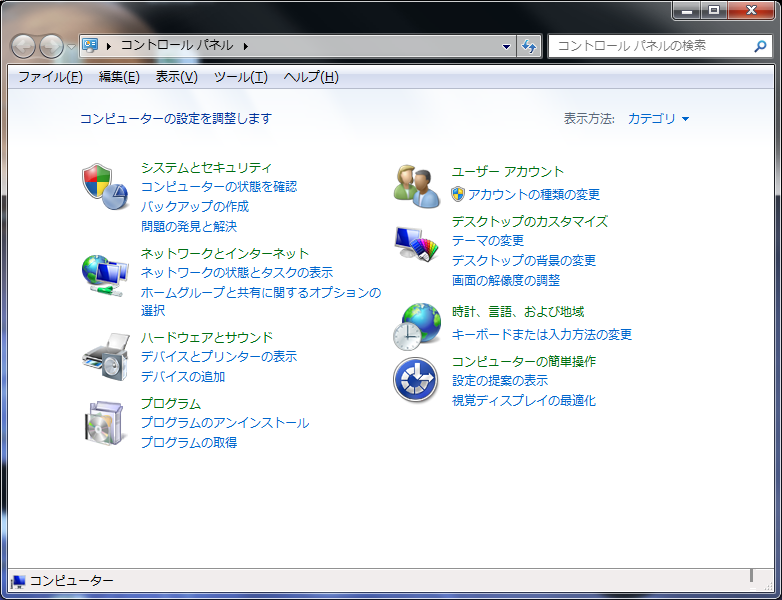782x600 pixels.
Task: Expand the breadcrumb arrow after コントロール パネル
Action: (x=245, y=46)
